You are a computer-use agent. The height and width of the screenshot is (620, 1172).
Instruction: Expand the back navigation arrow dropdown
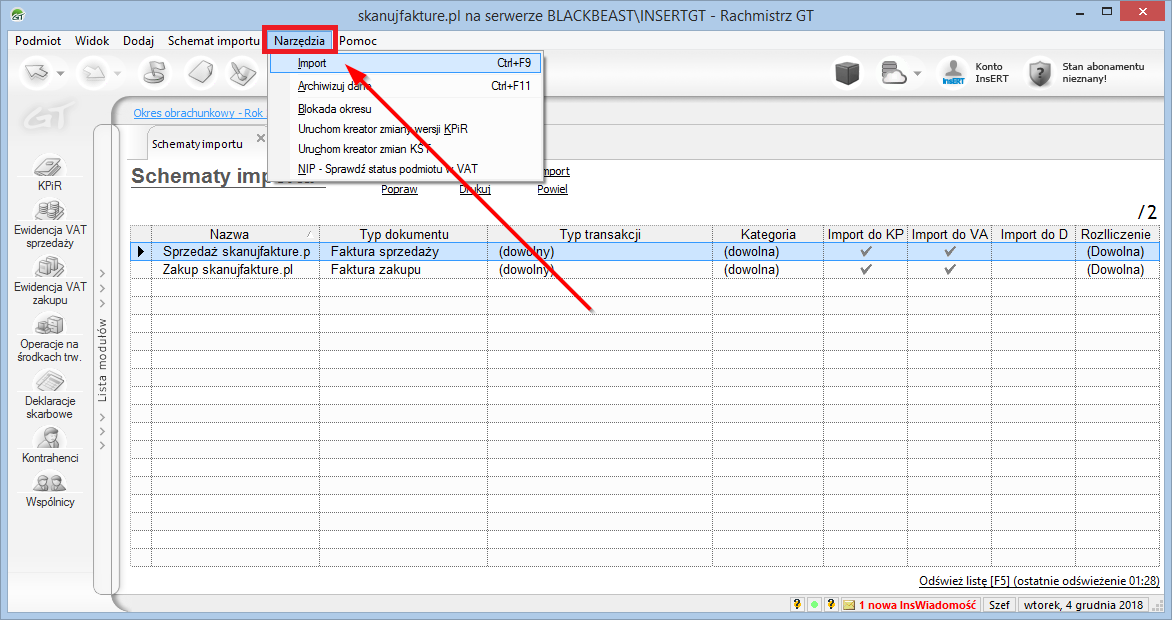(60, 75)
